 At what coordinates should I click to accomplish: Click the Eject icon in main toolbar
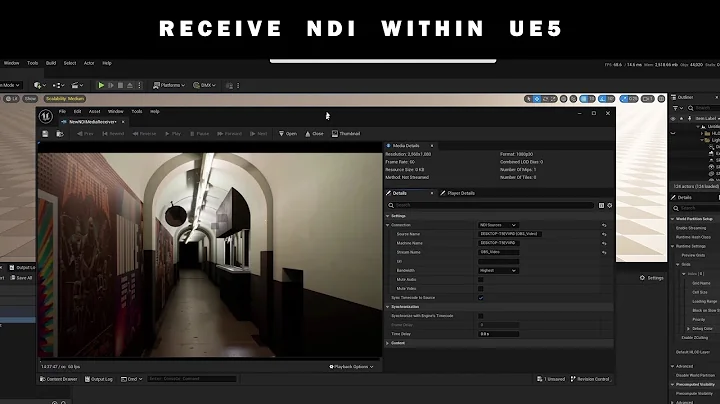point(130,85)
